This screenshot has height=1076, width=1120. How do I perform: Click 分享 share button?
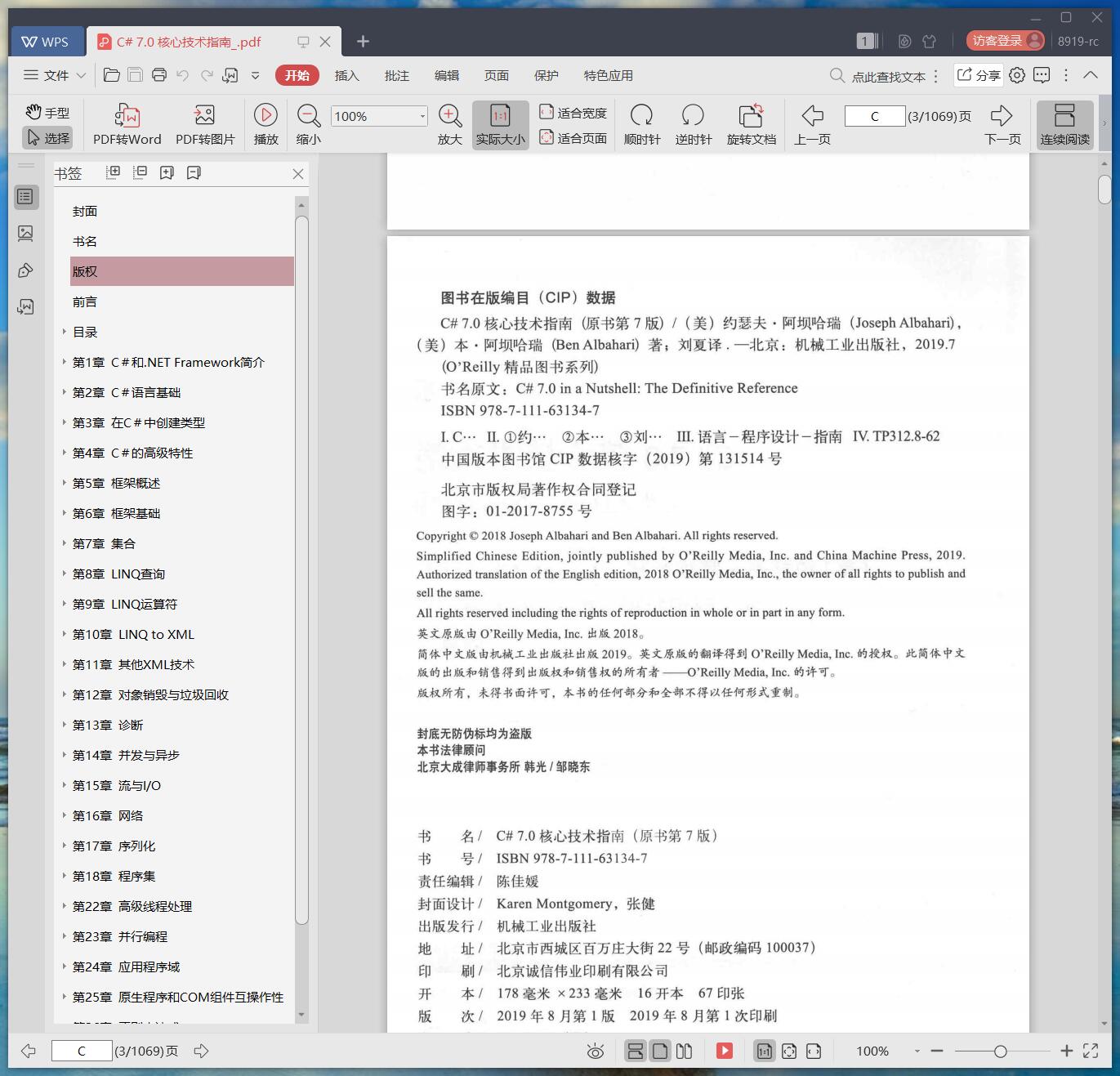point(979,75)
